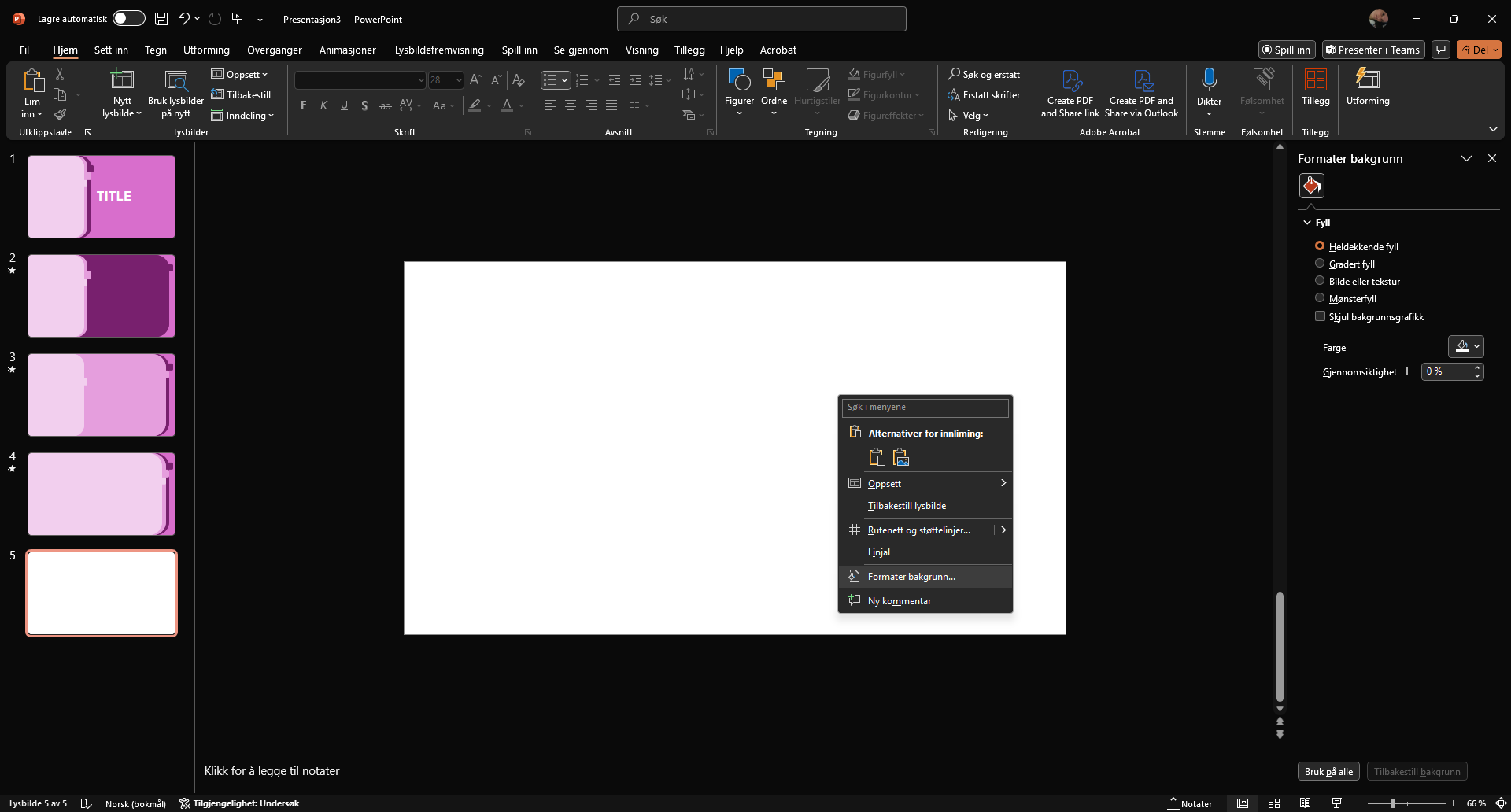Screen dimensions: 1511x812
Task: Select the Gradert fyll radio button
Action: pos(1320,264)
